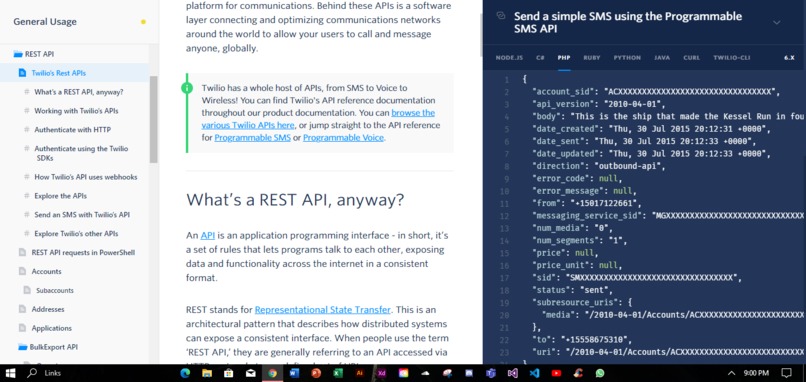Open the 6.X SDK version dropdown
Screen dimensions: 806x382
(x=789, y=58)
